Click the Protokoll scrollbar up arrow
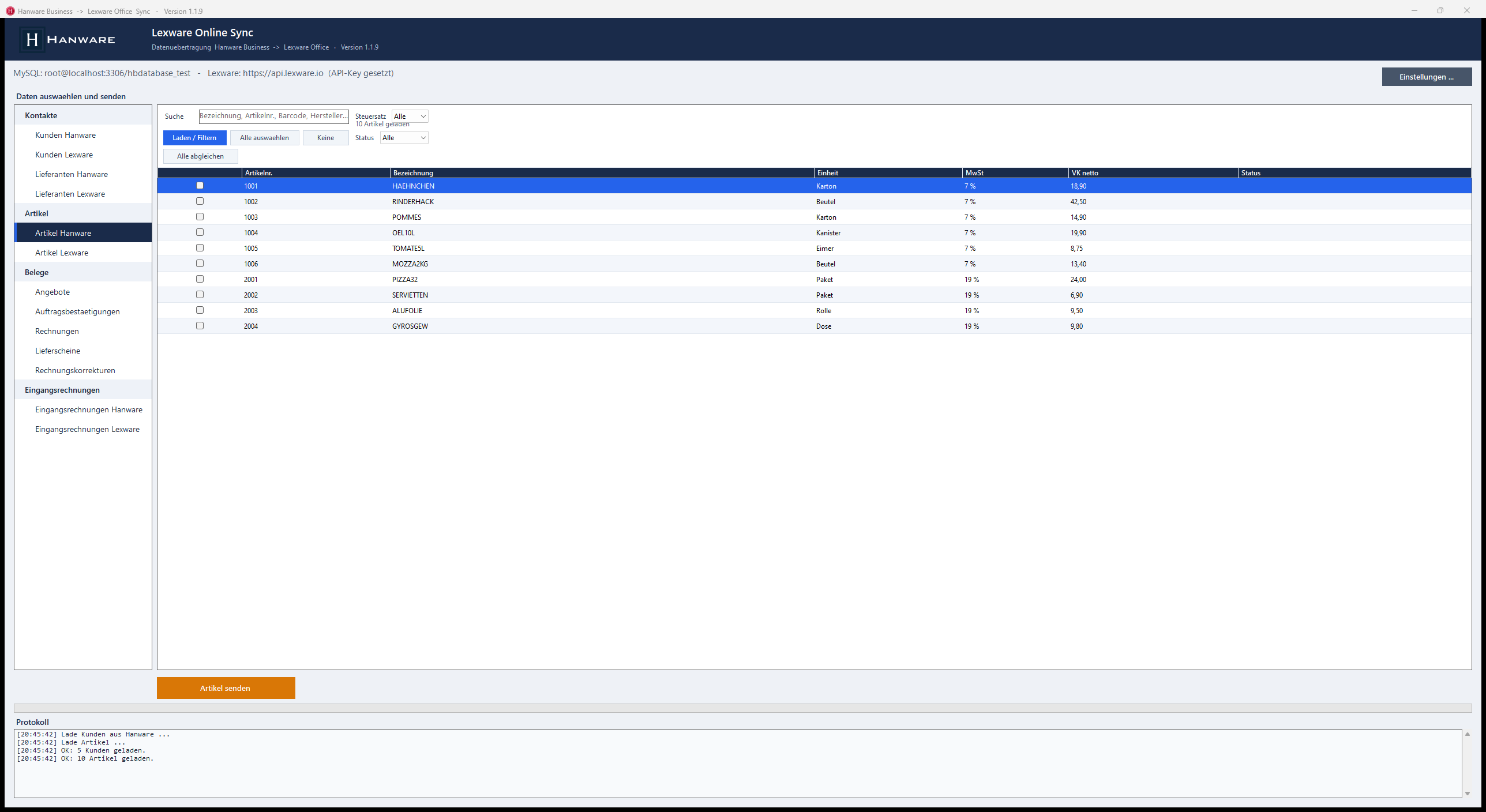 pos(1468,734)
